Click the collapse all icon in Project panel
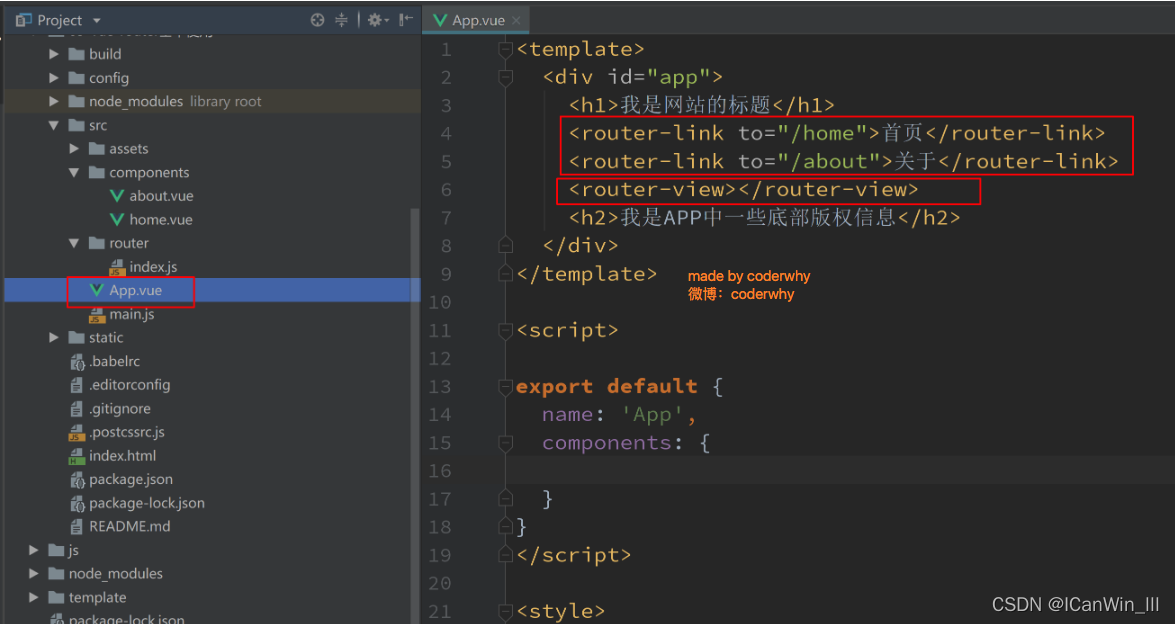The image size is (1175, 624). (341, 20)
